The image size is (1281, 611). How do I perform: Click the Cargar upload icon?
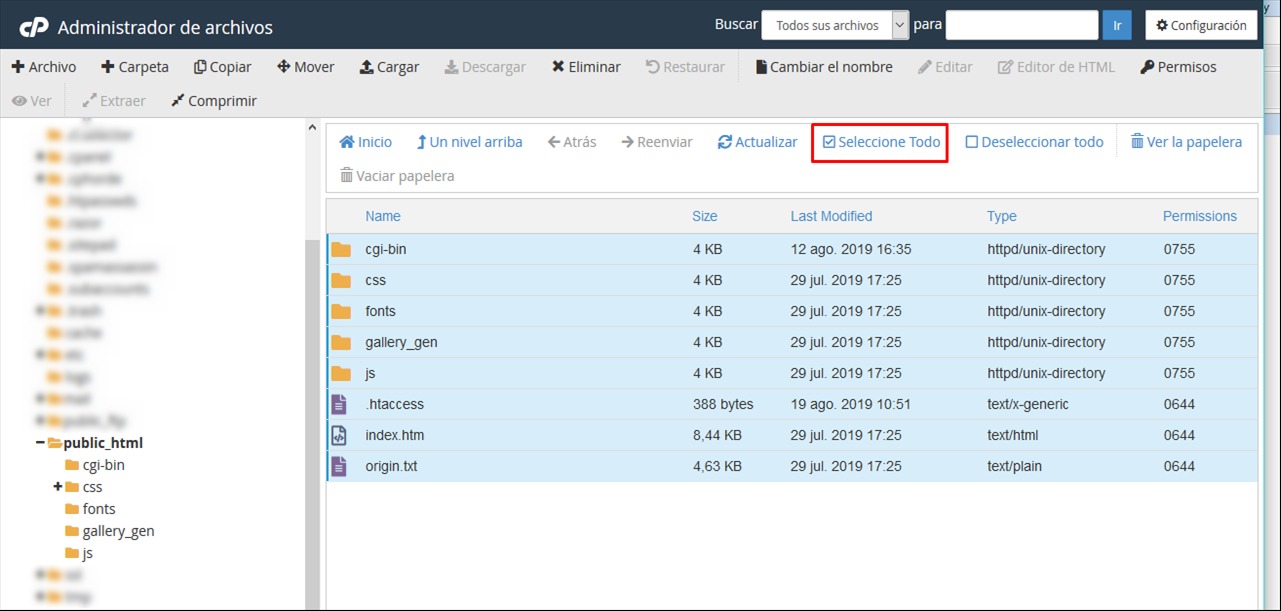click(367, 67)
